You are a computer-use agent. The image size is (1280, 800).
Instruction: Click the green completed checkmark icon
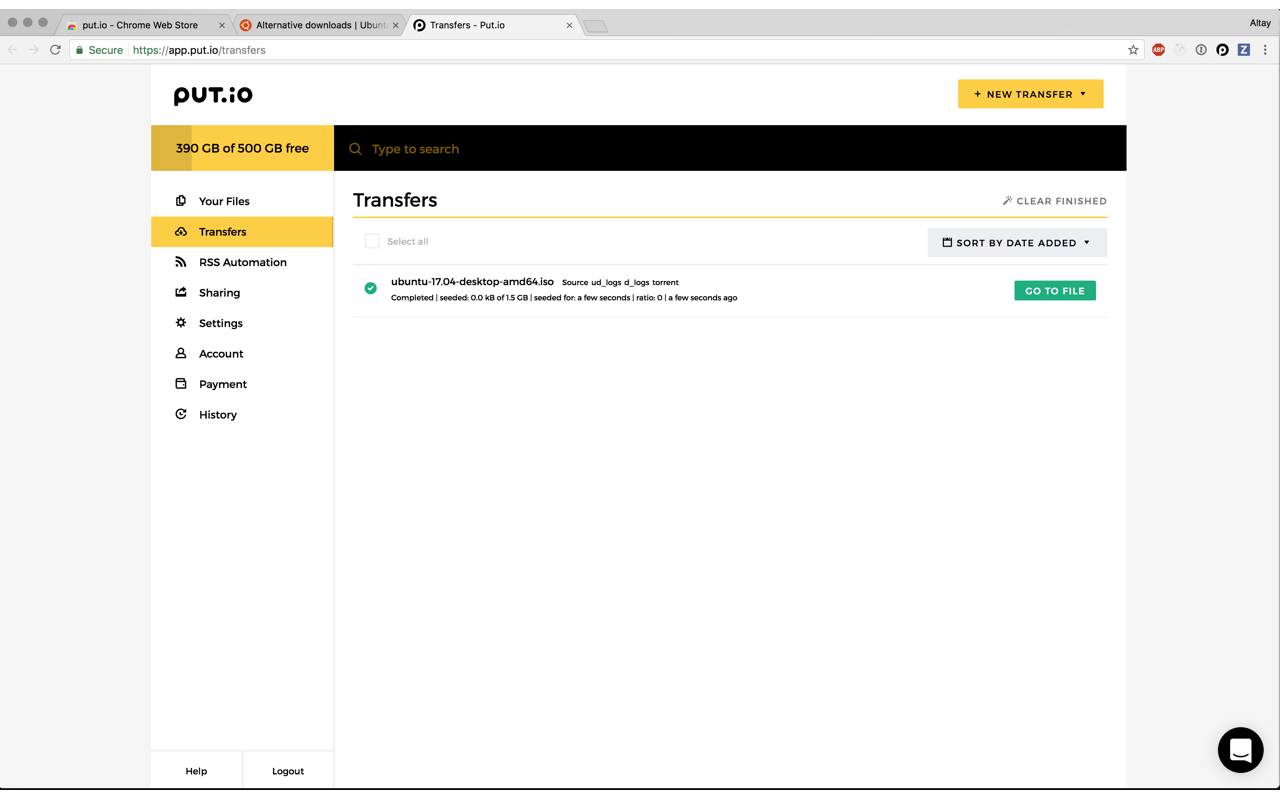coord(371,289)
